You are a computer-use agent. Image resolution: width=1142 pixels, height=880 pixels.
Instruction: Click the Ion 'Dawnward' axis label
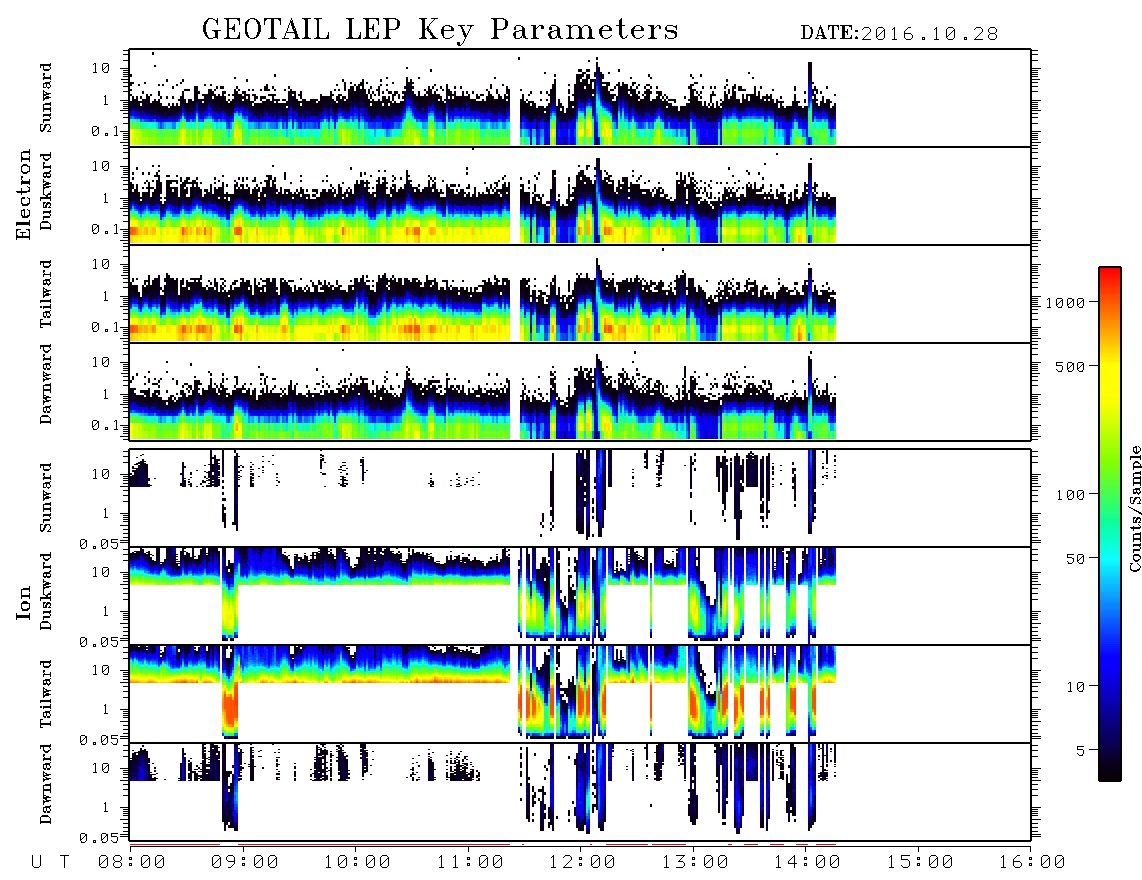(x=46, y=784)
